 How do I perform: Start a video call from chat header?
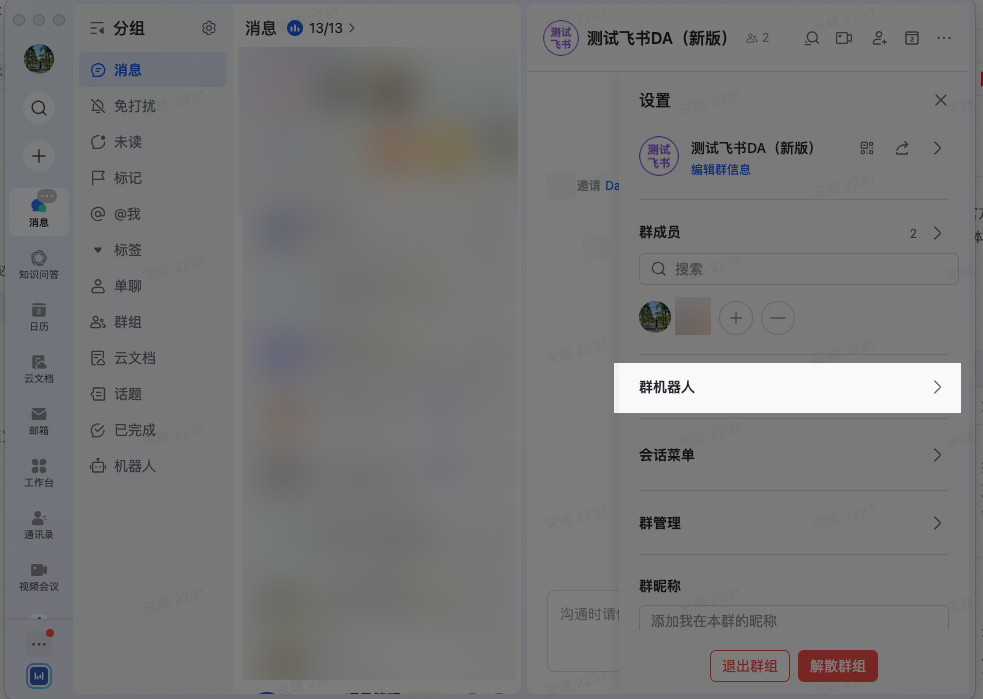click(x=844, y=38)
